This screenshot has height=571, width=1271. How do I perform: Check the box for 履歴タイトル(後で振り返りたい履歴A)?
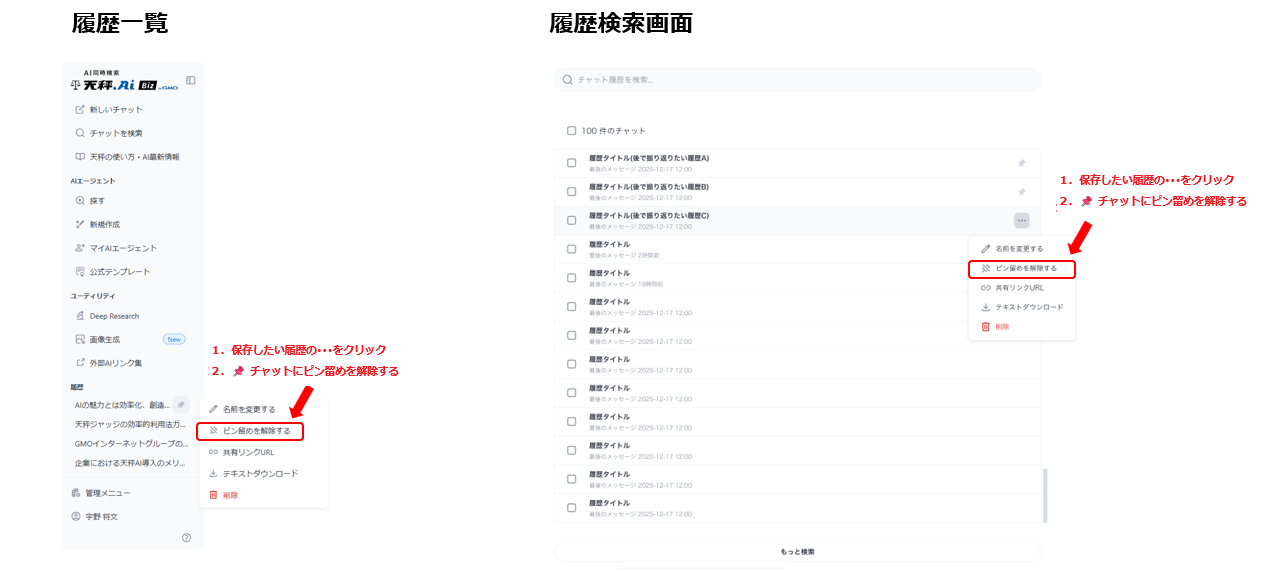click(572, 163)
